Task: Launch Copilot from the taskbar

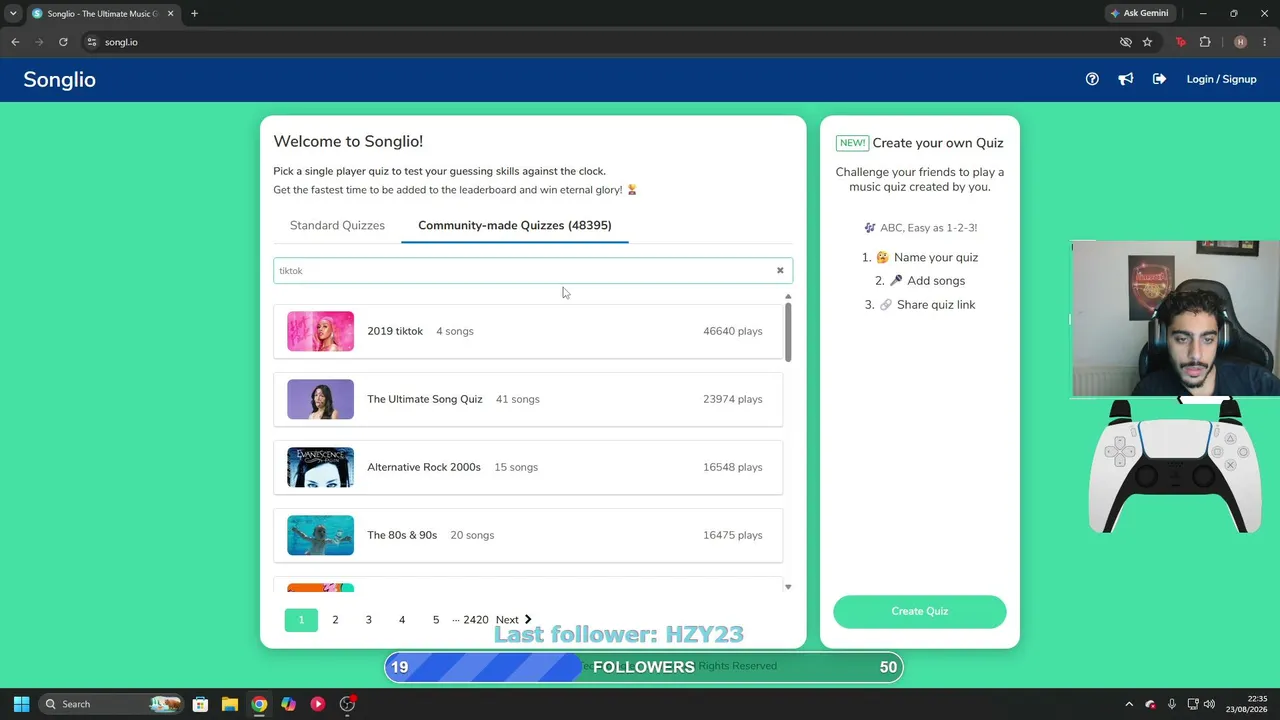Action: pos(288,704)
